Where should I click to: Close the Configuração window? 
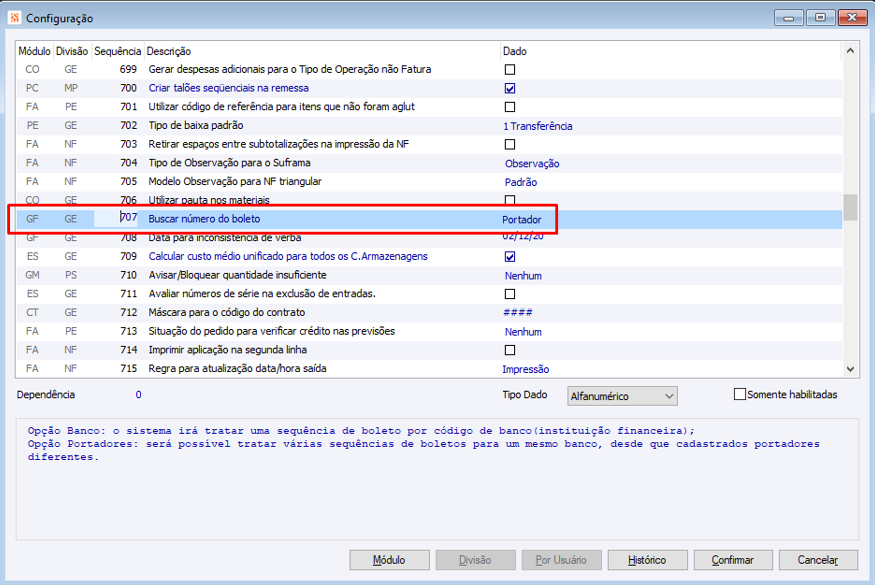(x=852, y=17)
